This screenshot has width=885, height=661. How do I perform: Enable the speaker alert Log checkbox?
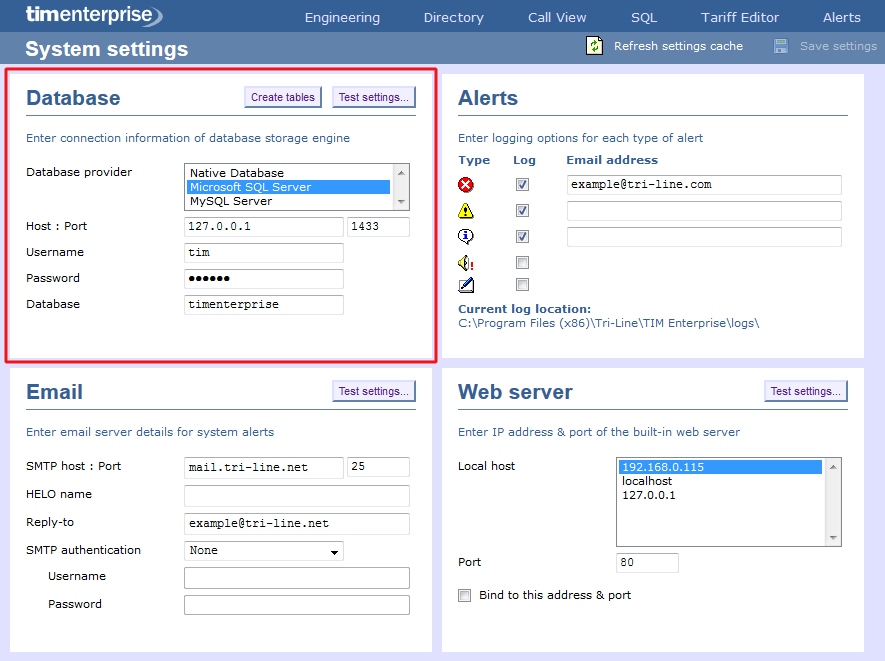[x=523, y=262]
